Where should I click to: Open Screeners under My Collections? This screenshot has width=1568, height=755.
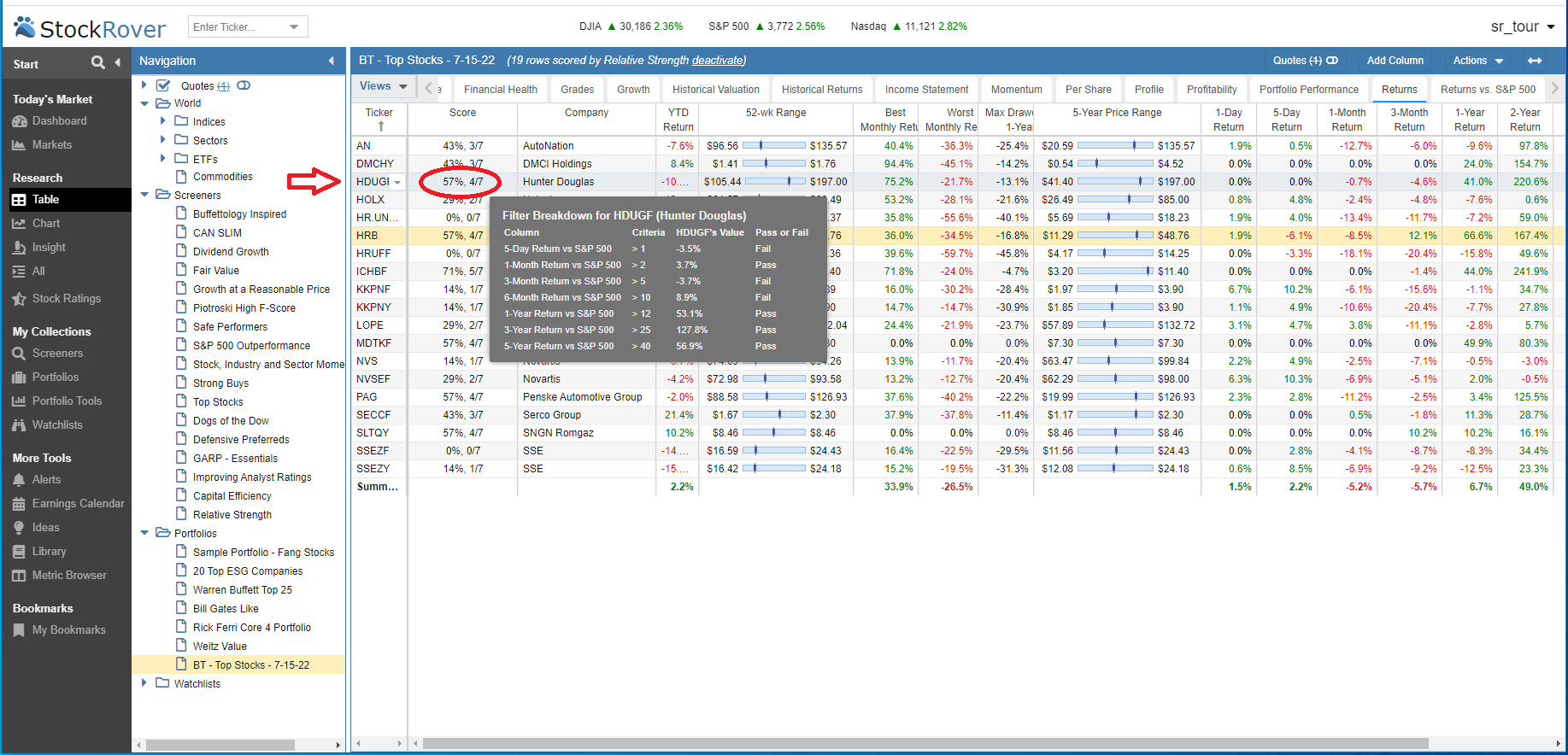click(48, 354)
